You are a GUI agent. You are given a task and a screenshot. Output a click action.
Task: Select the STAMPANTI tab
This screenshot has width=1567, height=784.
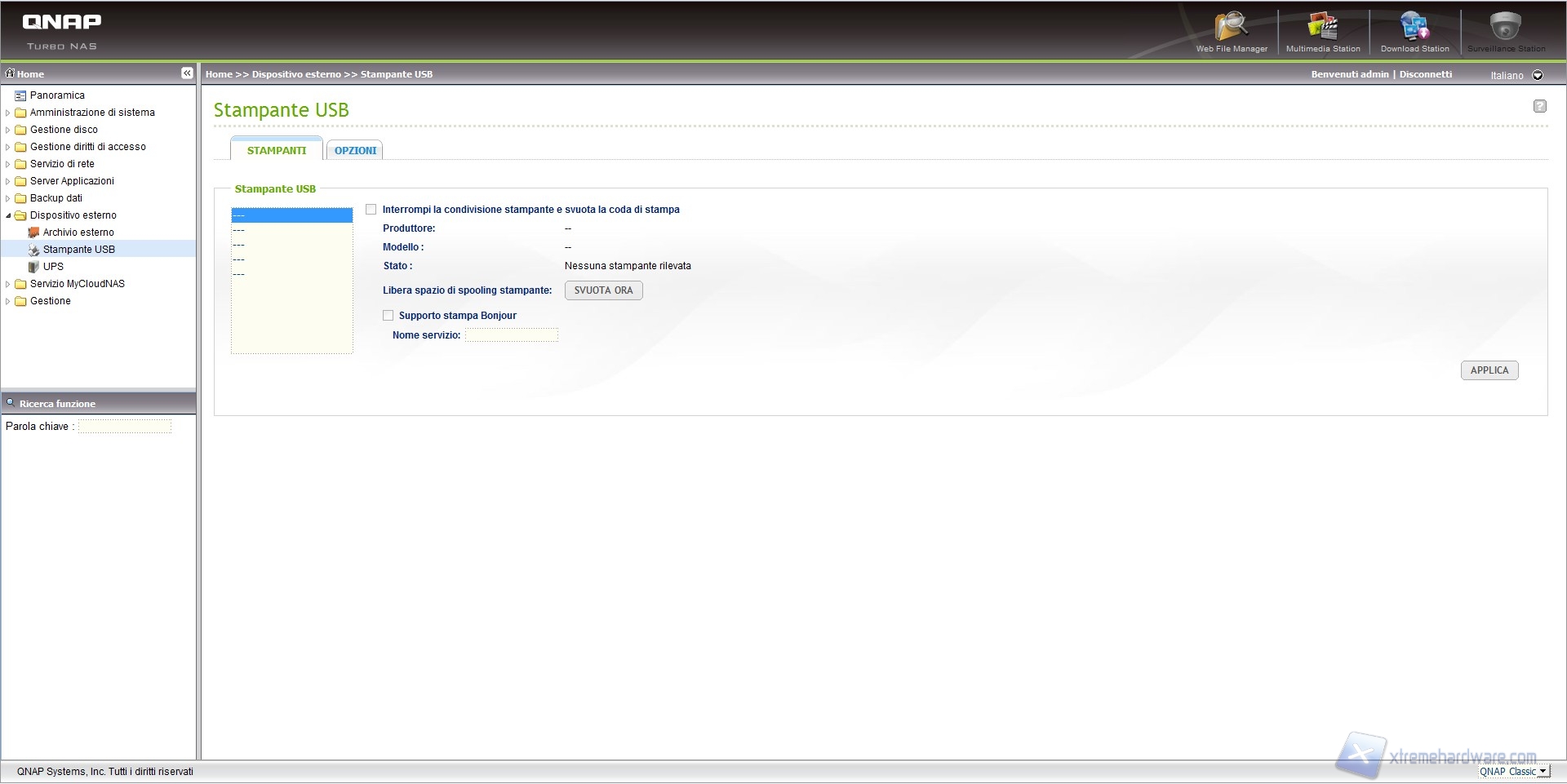[x=277, y=151]
